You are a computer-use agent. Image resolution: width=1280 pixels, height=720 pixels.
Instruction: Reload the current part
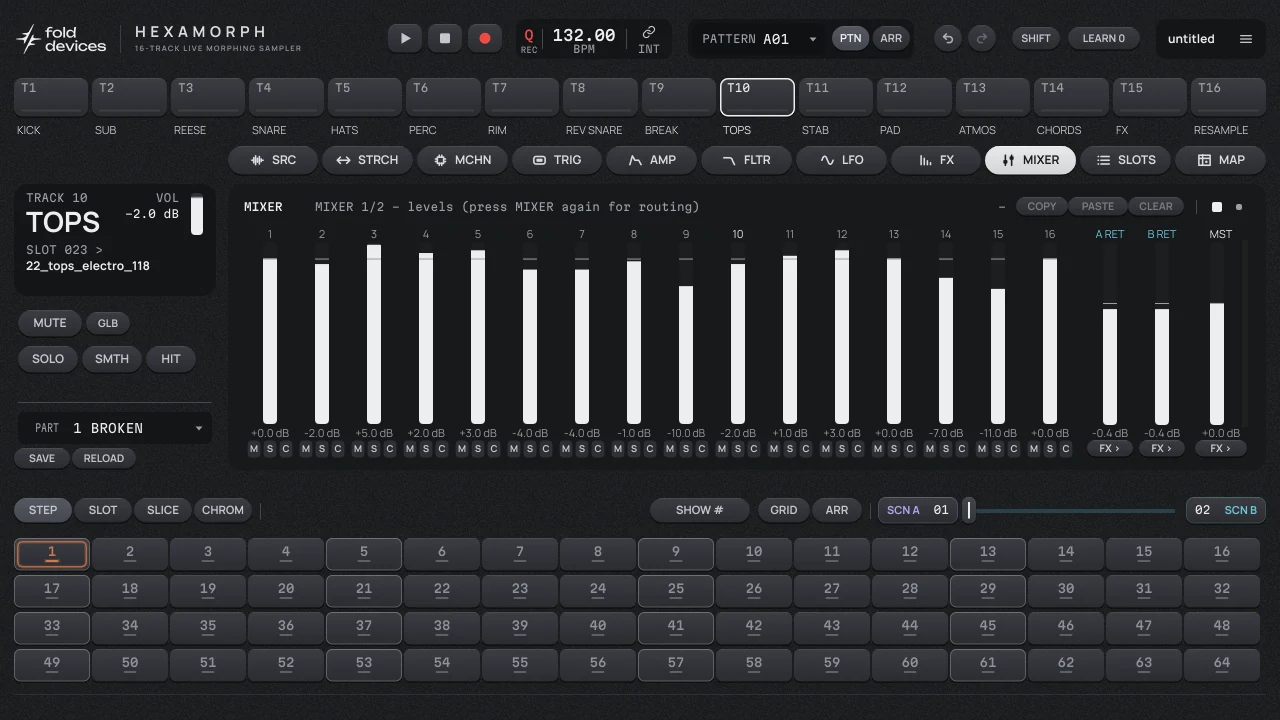(x=104, y=458)
